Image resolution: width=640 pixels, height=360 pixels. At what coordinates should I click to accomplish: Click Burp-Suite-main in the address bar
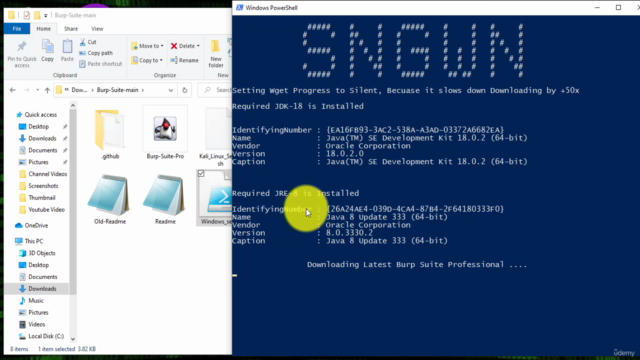[x=118, y=90]
